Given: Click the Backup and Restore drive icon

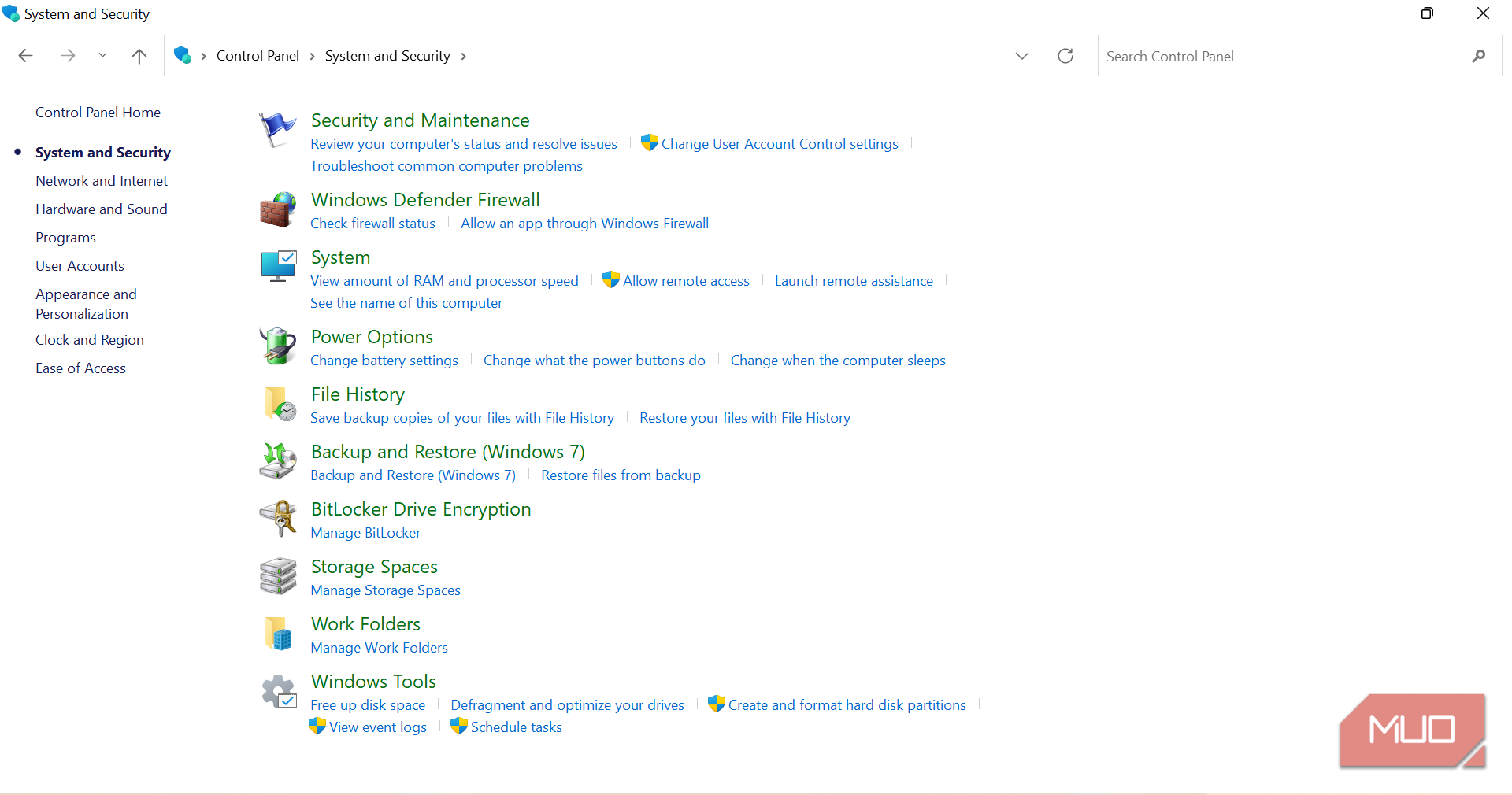Looking at the screenshot, I should (278, 461).
